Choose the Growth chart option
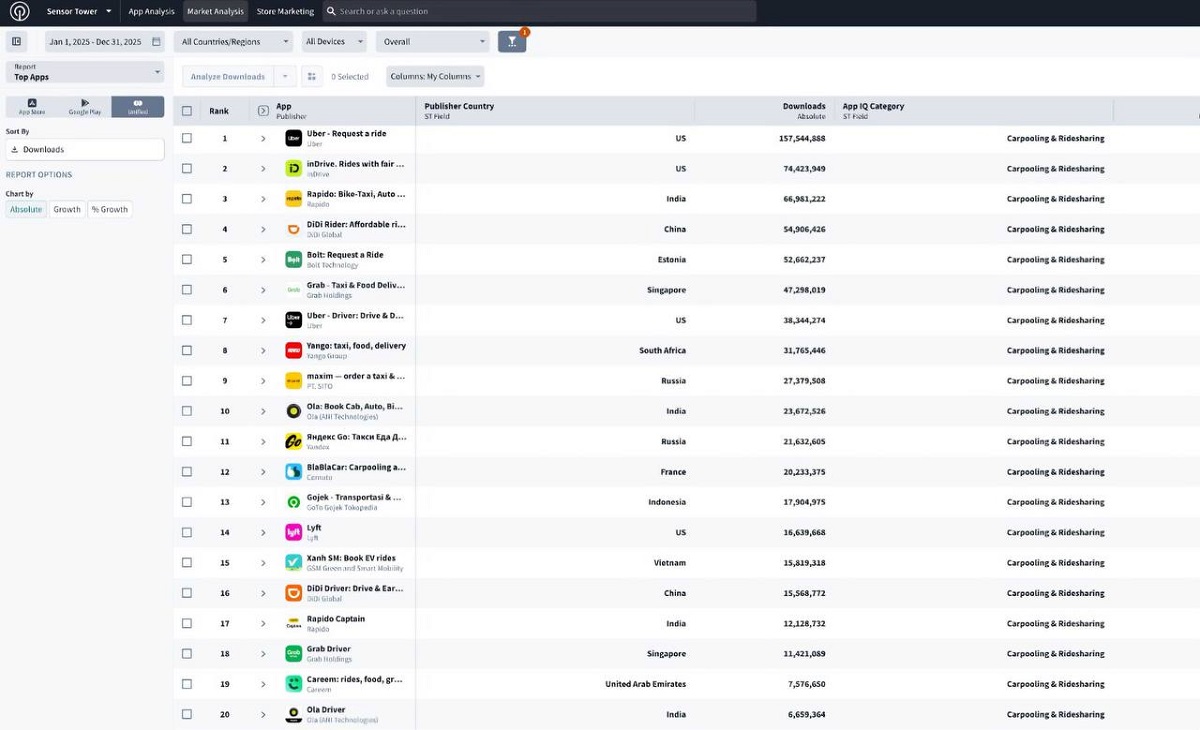Screen dimensions: 1200x730 [67, 210]
